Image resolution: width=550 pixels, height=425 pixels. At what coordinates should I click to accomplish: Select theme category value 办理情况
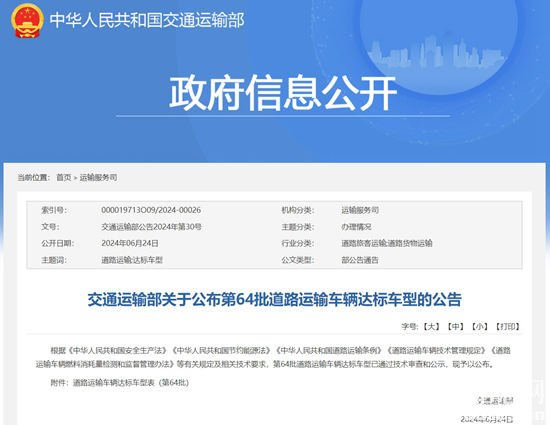pyautogui.click(x=356, y=227)
